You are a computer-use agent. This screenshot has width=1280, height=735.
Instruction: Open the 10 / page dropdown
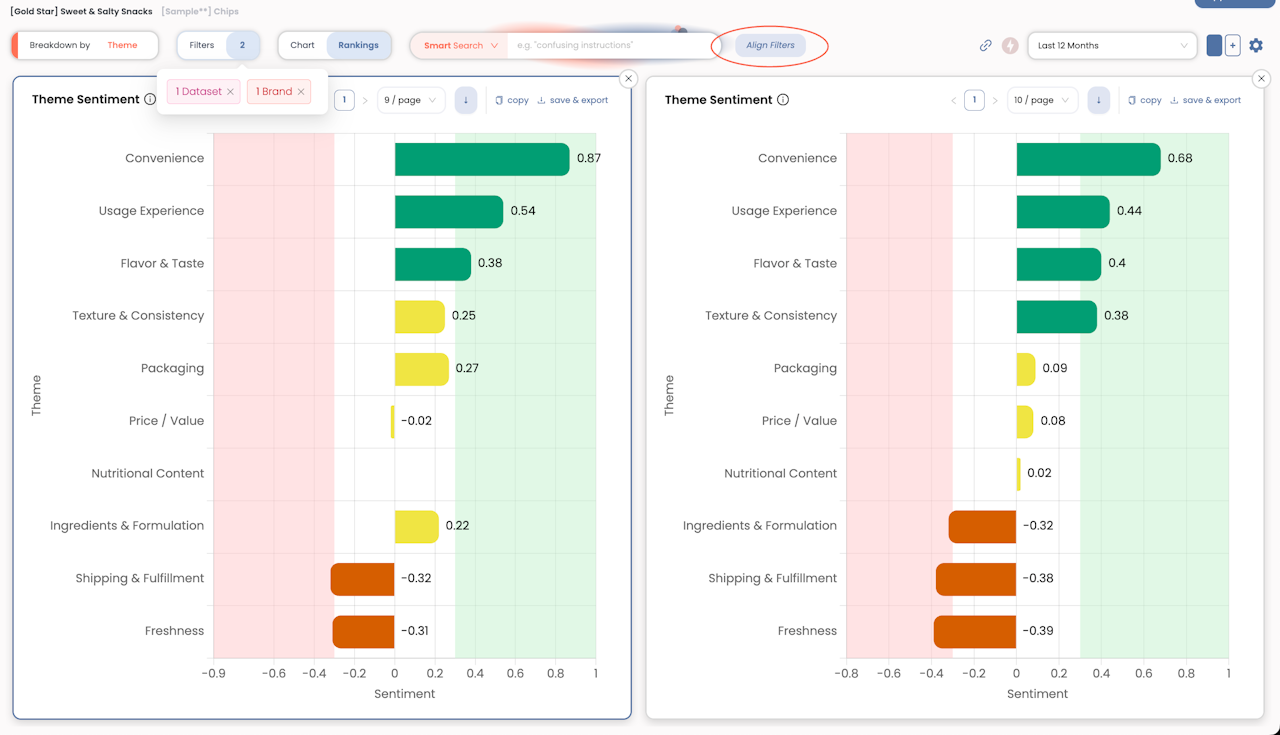tap(1041, 100)
